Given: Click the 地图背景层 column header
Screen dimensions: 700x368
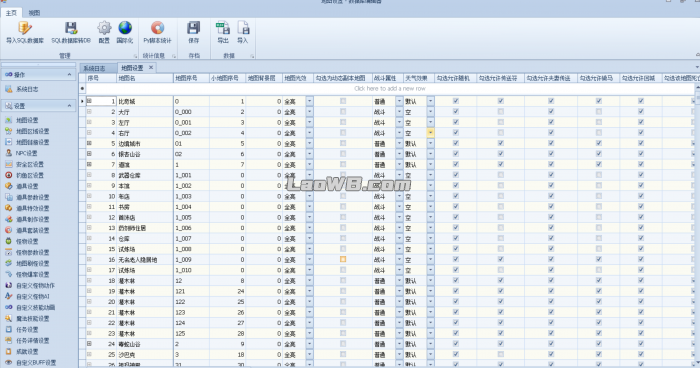Looking at the screenshot, I should [x=264, y=78].
